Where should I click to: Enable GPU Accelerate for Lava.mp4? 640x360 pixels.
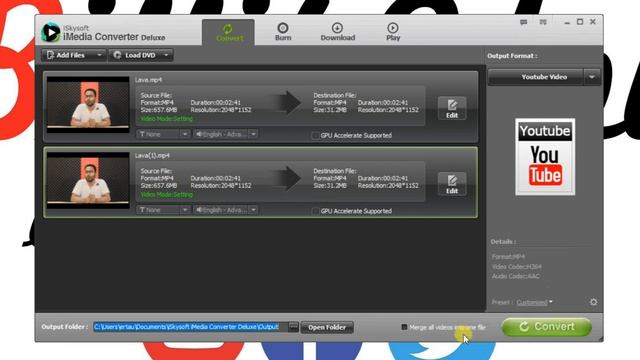tap(315, 136)
